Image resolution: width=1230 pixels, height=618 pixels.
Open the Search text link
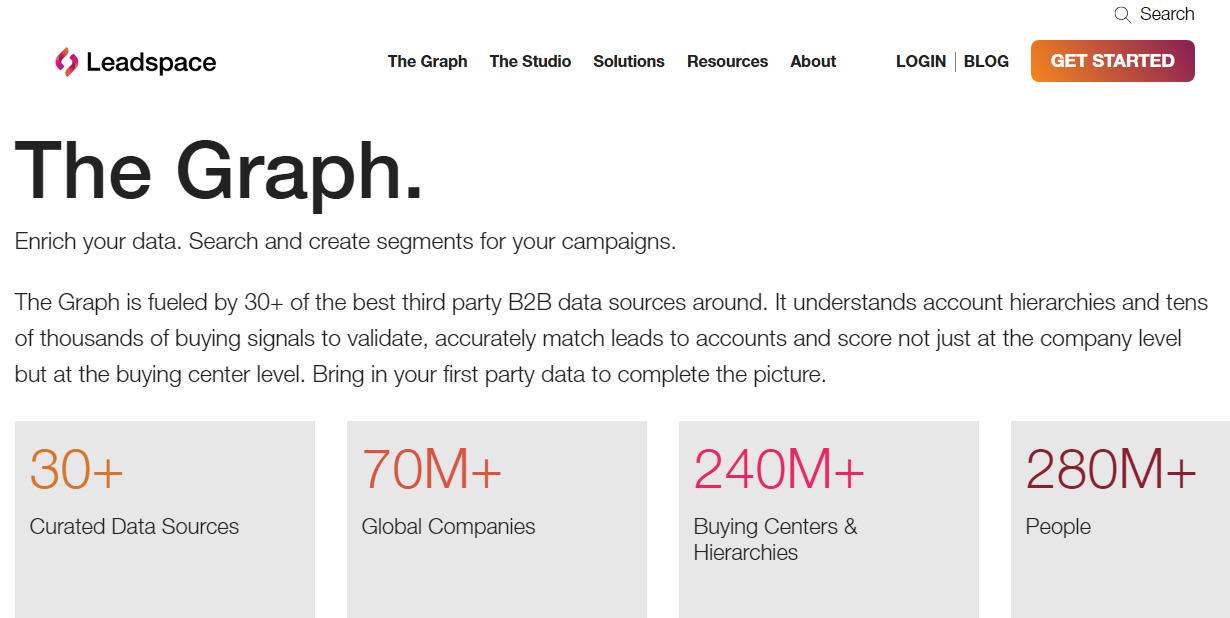(1167, 14)
